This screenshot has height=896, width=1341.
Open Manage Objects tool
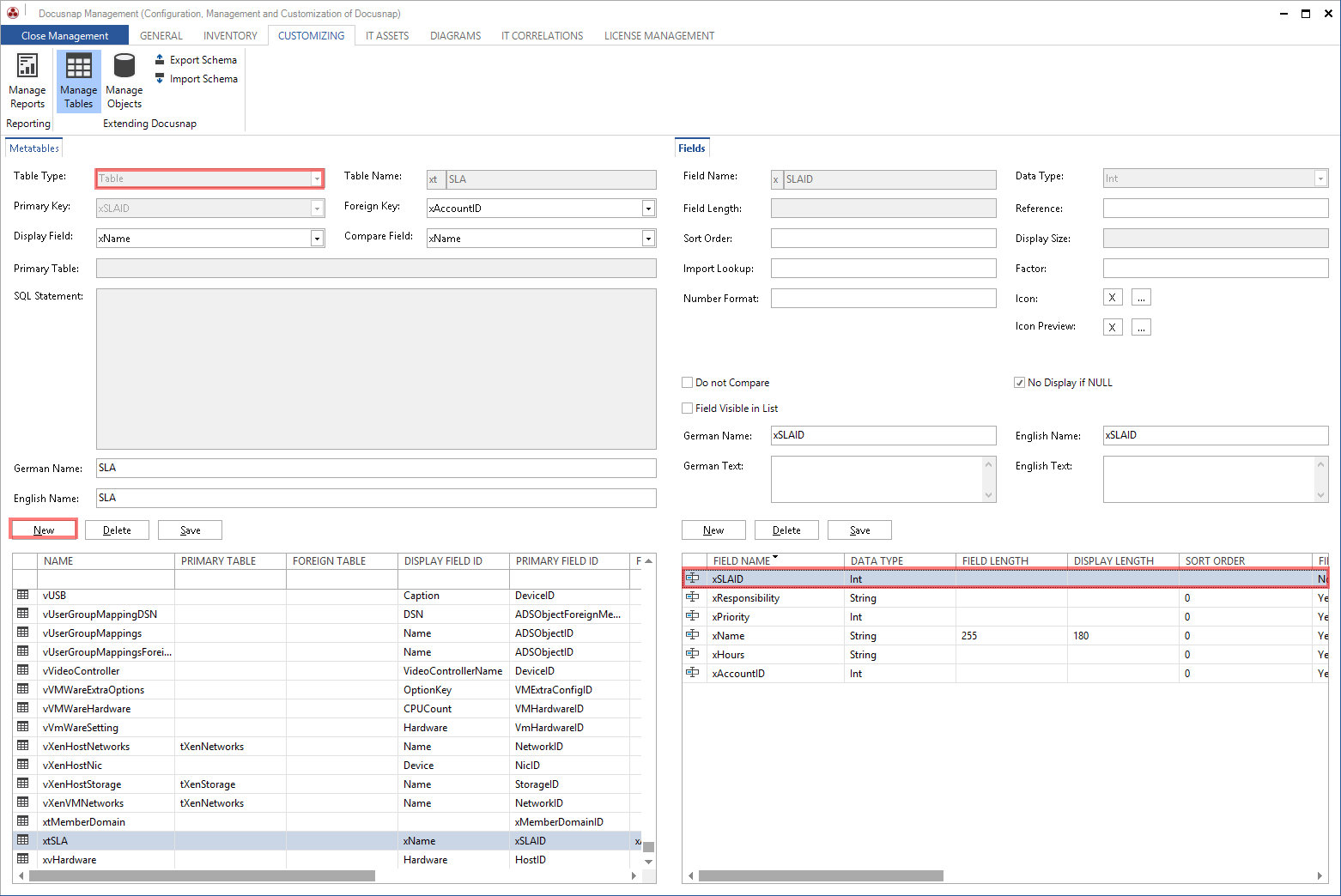click(124, 81)
